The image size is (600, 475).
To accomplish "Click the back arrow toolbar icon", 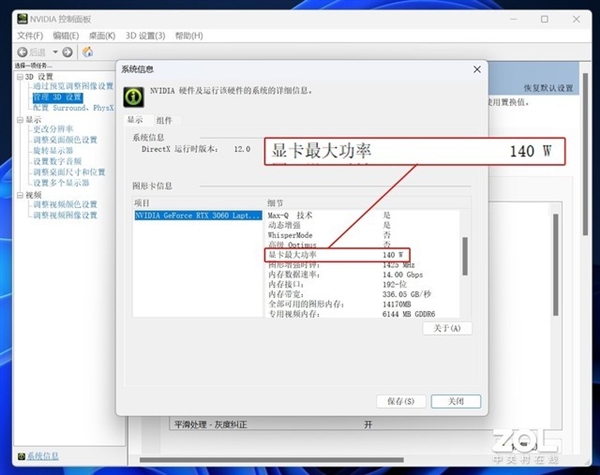I will coord(22,52).
